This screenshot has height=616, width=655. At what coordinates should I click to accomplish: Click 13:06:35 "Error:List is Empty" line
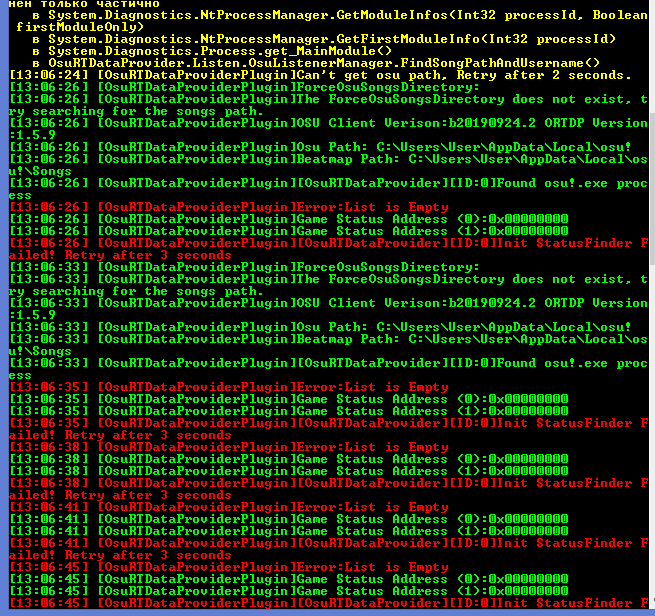(229, 387)
